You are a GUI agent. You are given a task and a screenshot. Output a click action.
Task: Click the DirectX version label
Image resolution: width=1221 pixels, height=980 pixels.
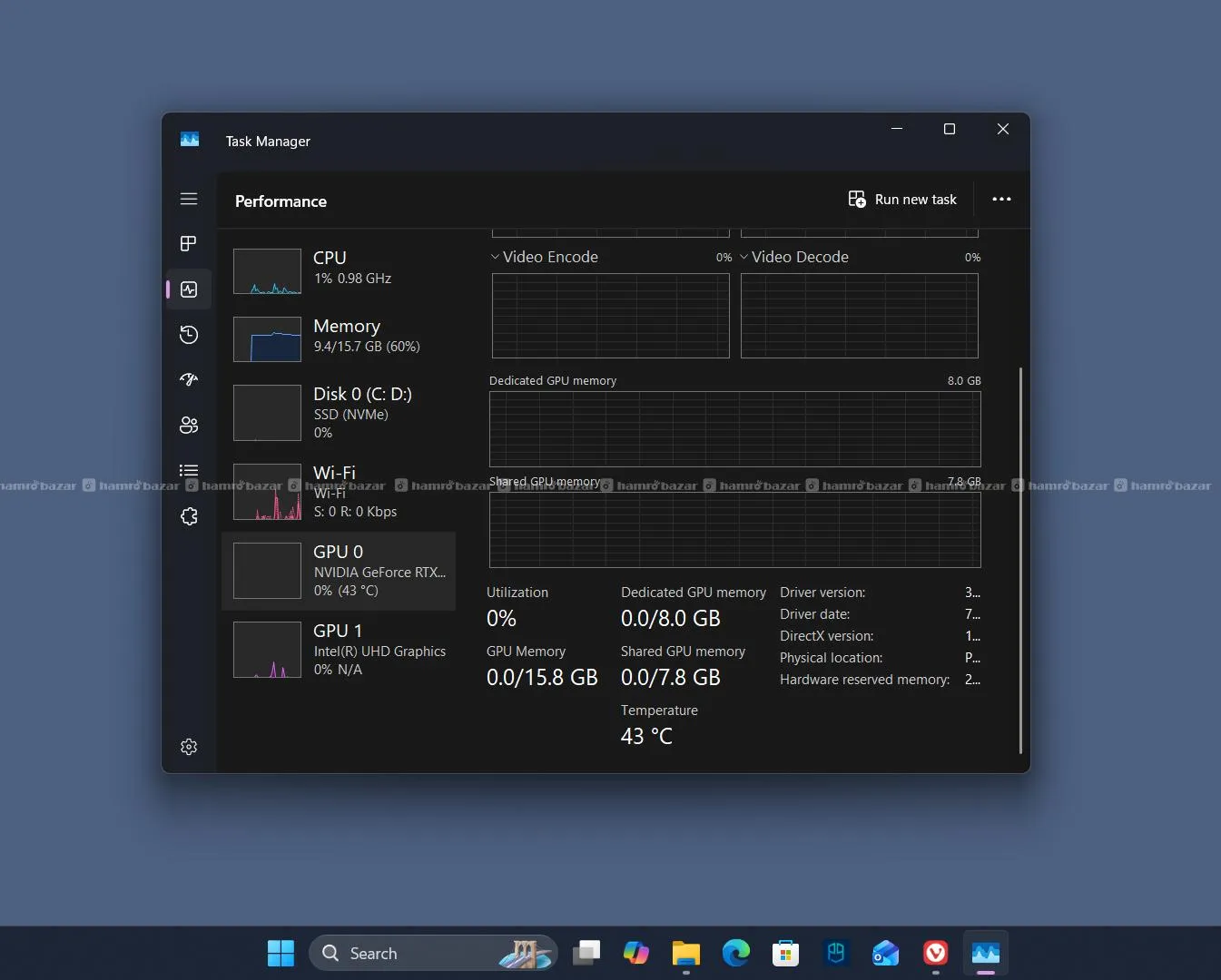coord(827,636)
